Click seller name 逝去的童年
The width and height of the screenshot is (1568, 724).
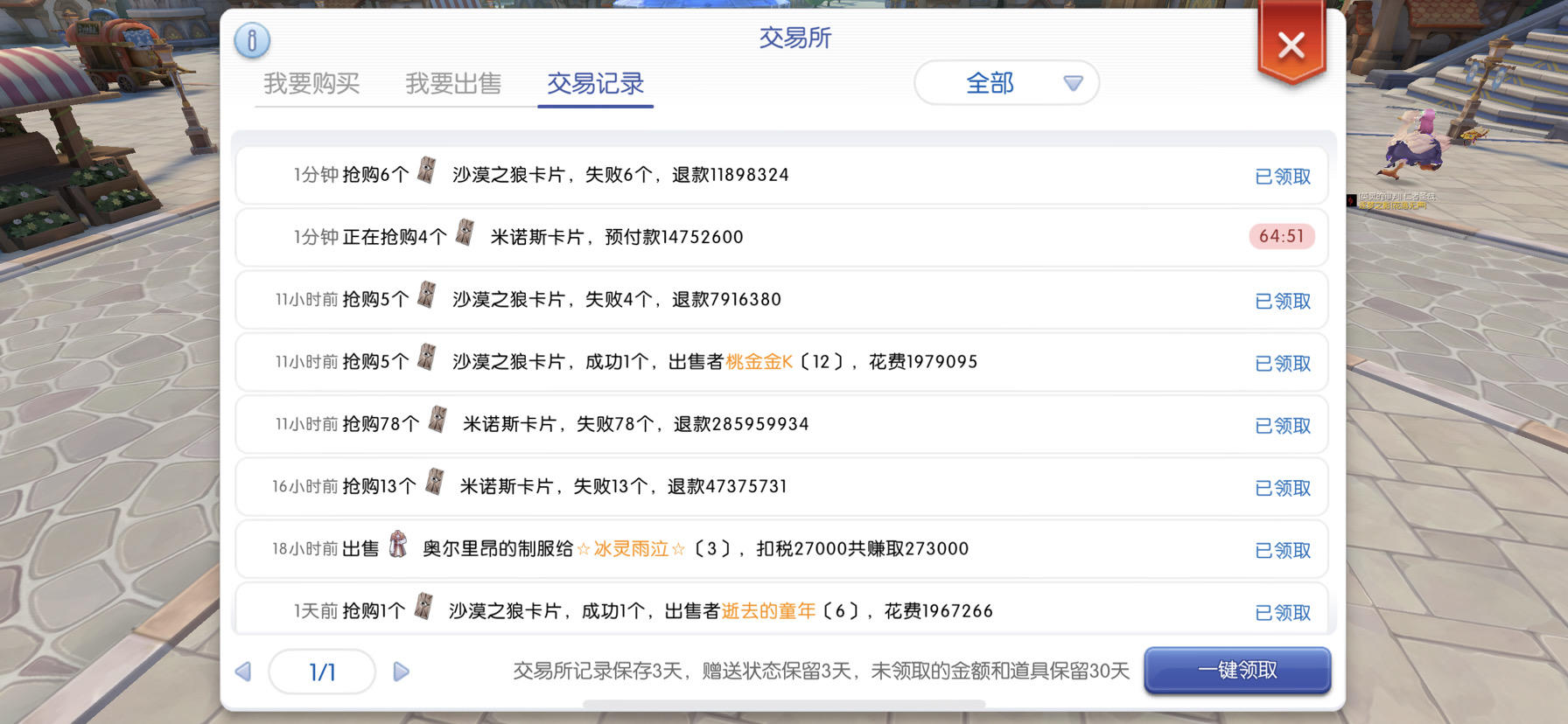pos(768,611)
